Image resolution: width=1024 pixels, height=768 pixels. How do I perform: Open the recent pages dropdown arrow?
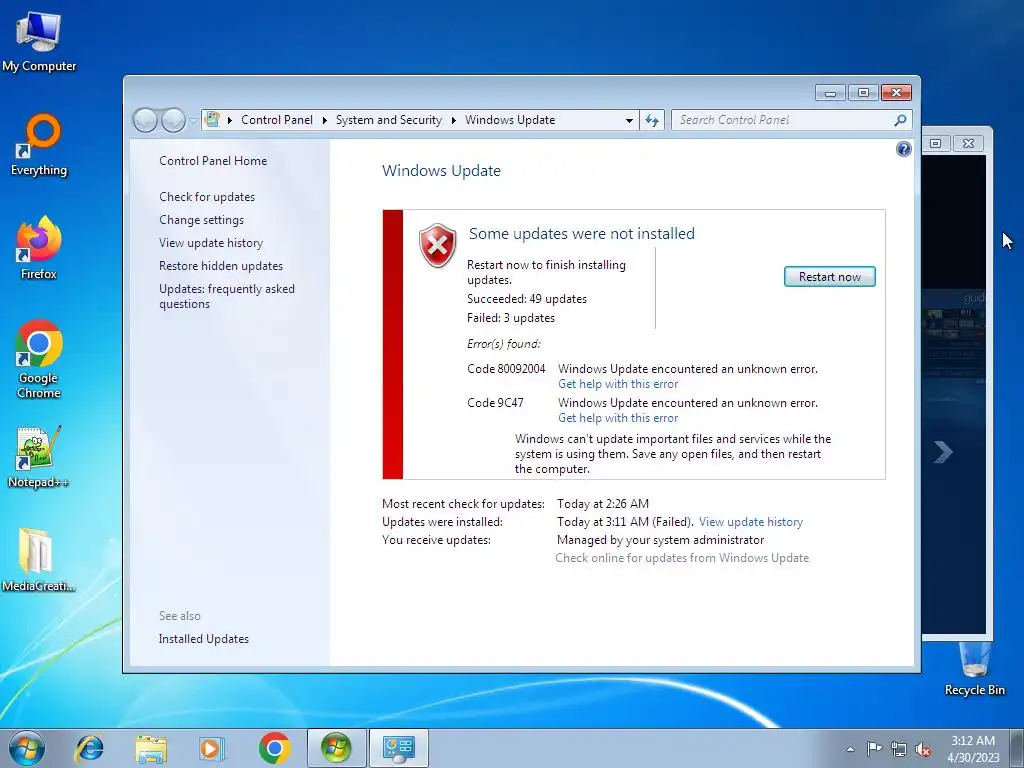tap(193, 121)
